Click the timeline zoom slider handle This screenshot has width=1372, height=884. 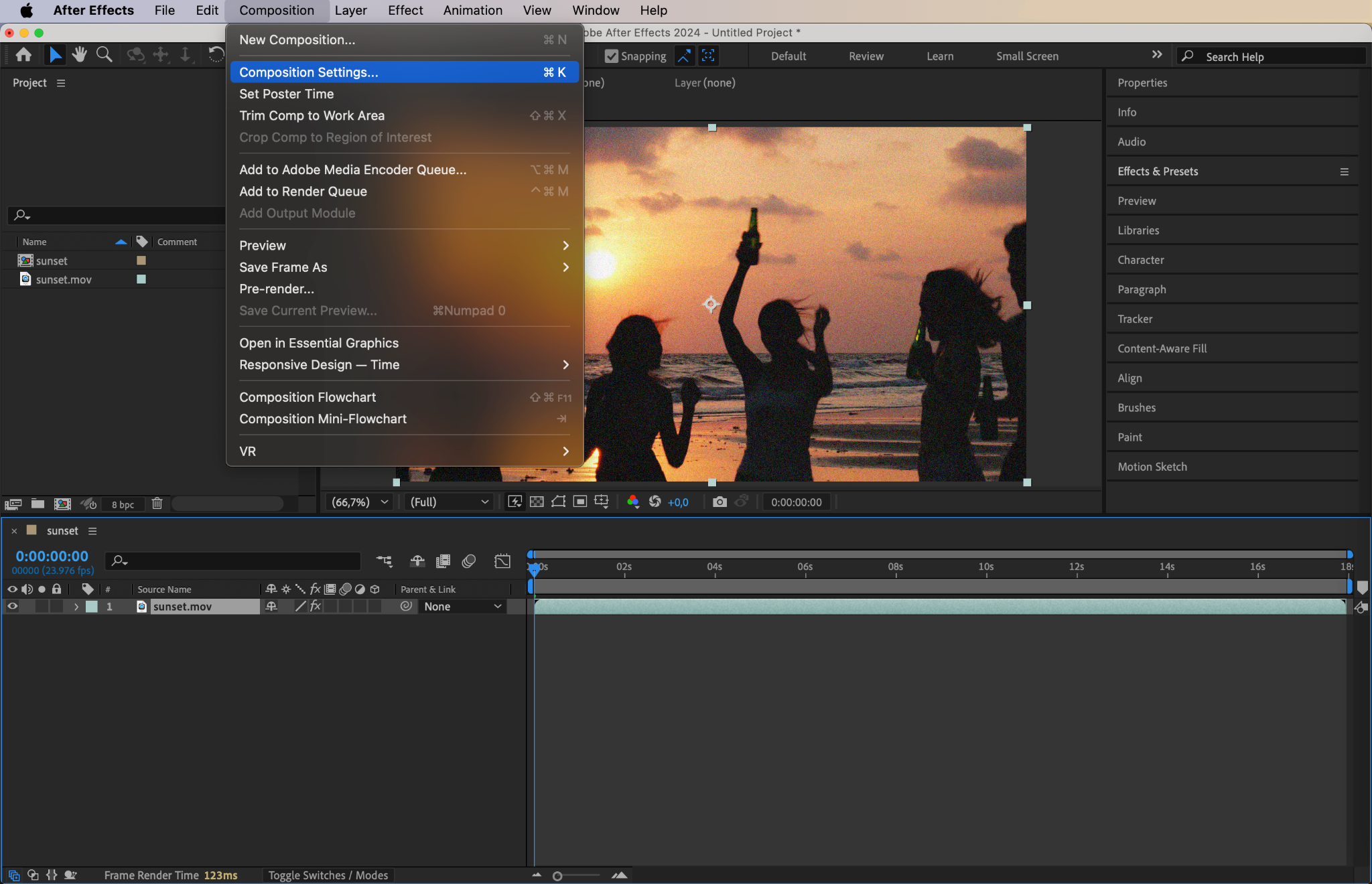[557, 876]
